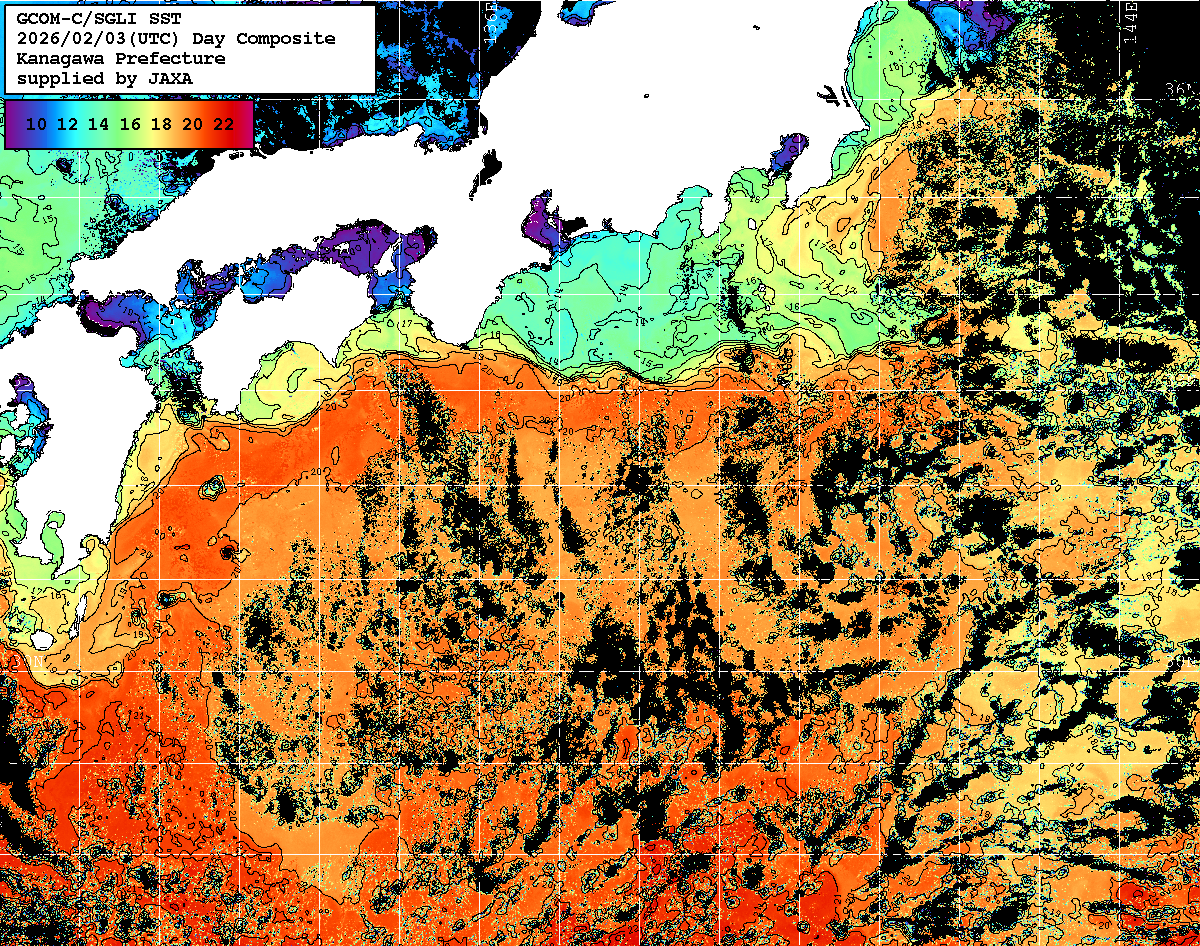Select the 2026/02/03(UTC) Day Composite date line

(x=176, y=39)
